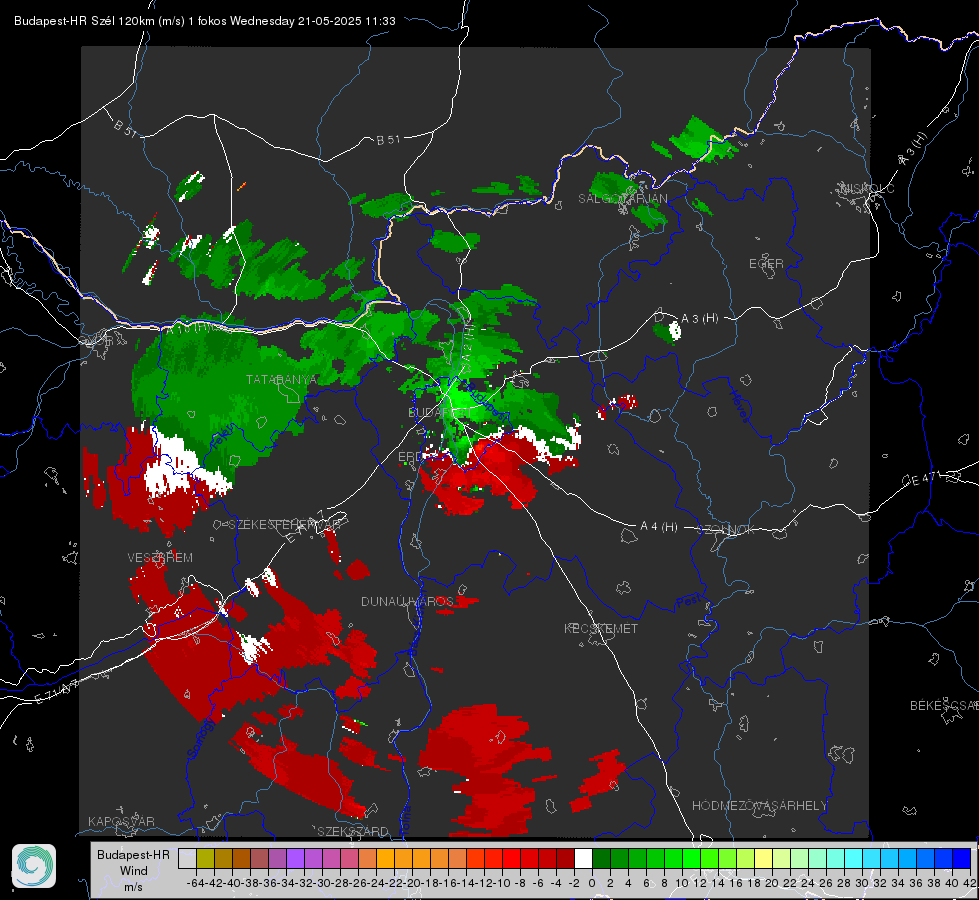Click the DUNAUJVAROS city label
Viewport: 979px width, 900px height.
408,601
